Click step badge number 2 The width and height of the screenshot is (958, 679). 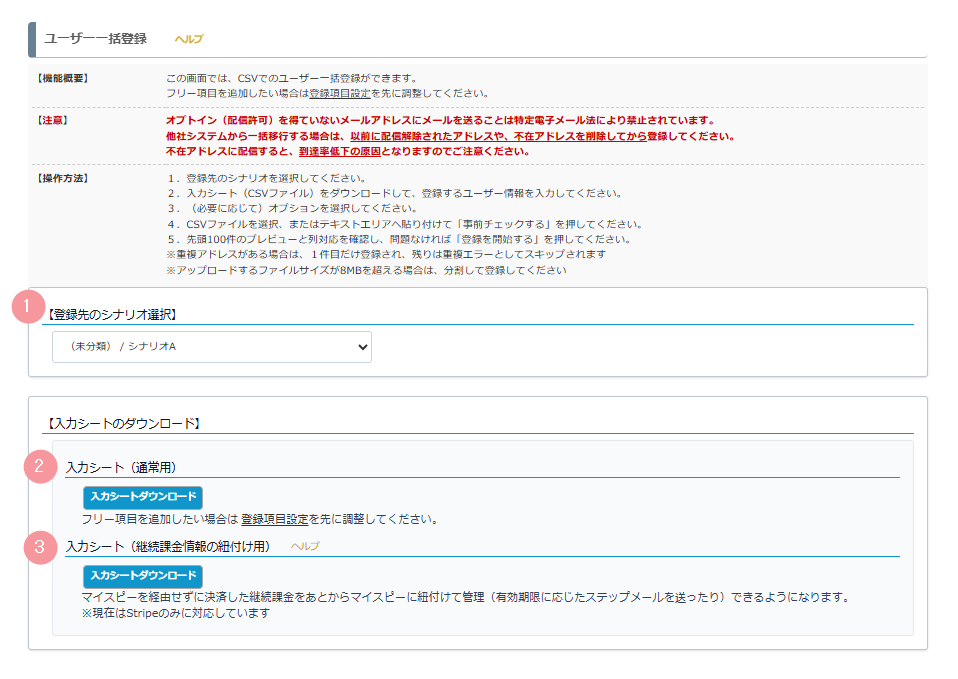point(40,465)
